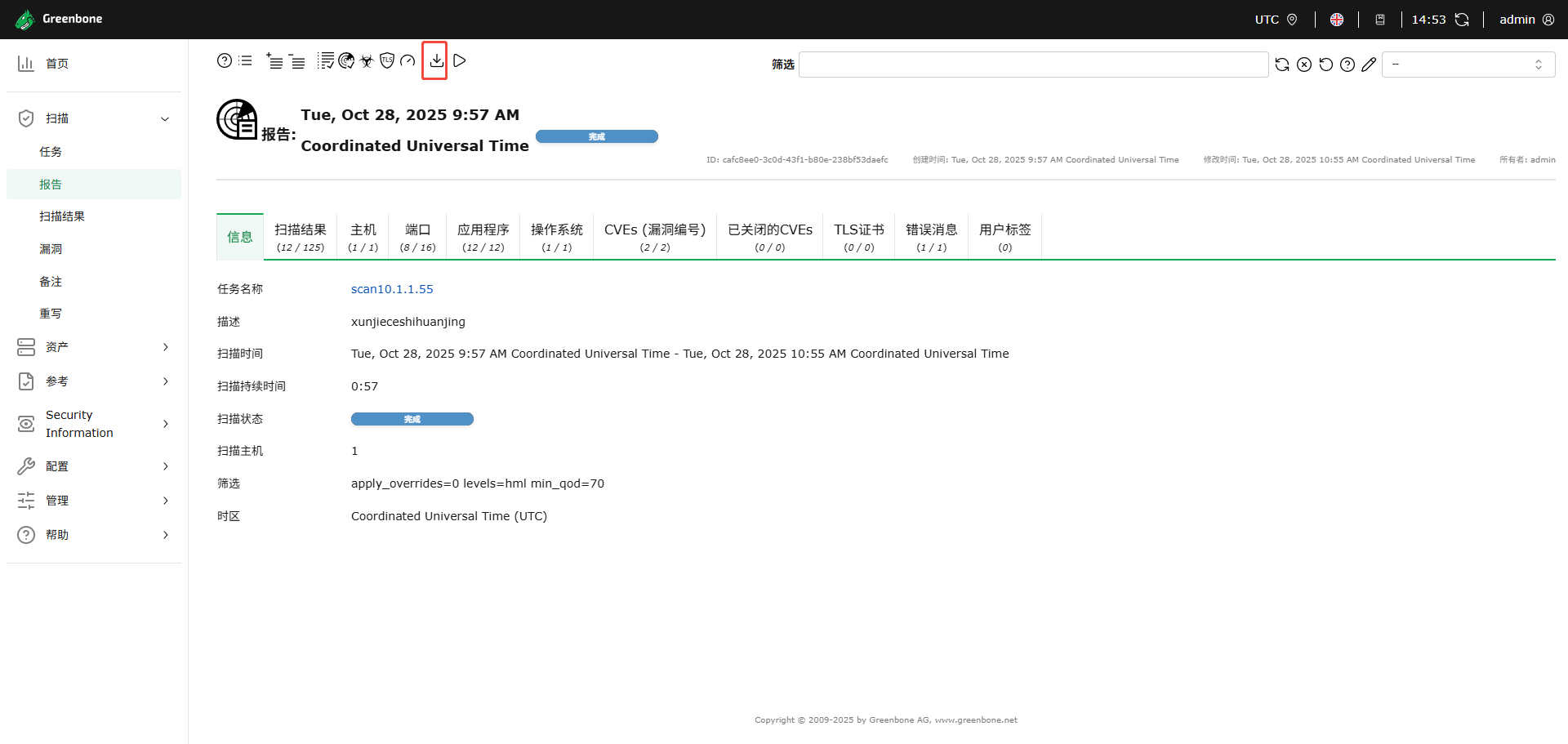Select the 信息 tab
The width and height of the screenshot is (1568, 744).
[240, 237]
